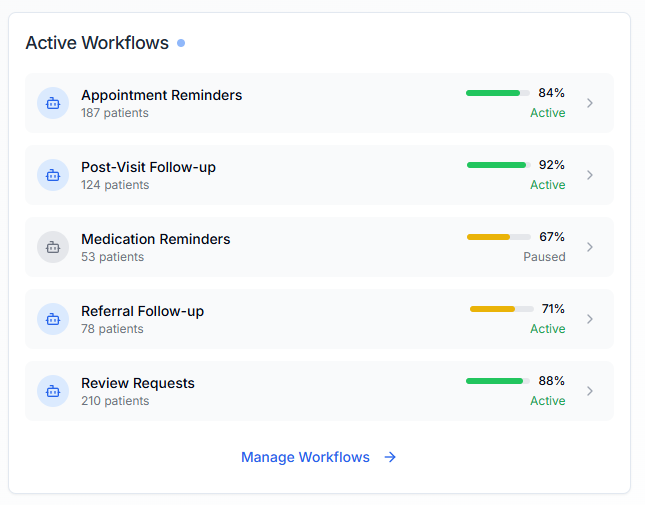Click the Post-Visit Follow-up Active status
The width and height of the screenshot is (645, 505).
coord(547,185)
